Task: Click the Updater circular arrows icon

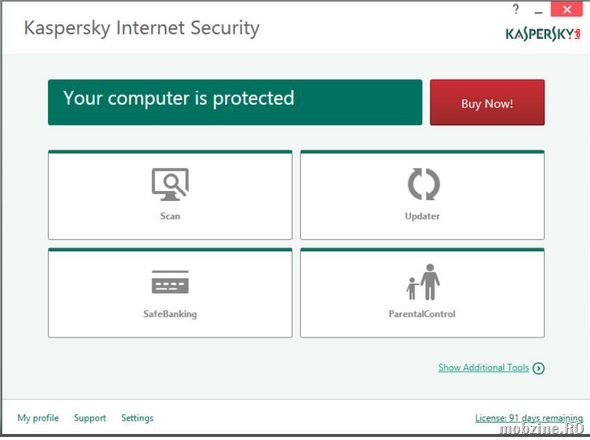Action: point(424,184)
